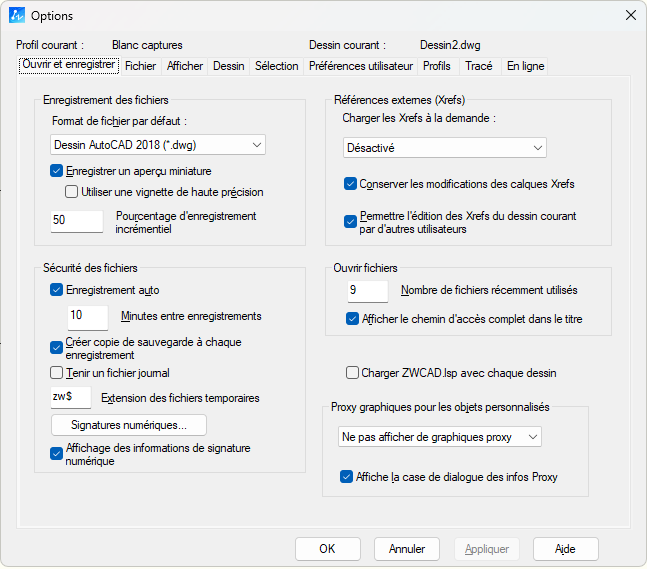Image resolution: width=647 pixels, height=569 pixels.
Task: Open the Proxy graphiques dropdown list
Action: point(440,437)
